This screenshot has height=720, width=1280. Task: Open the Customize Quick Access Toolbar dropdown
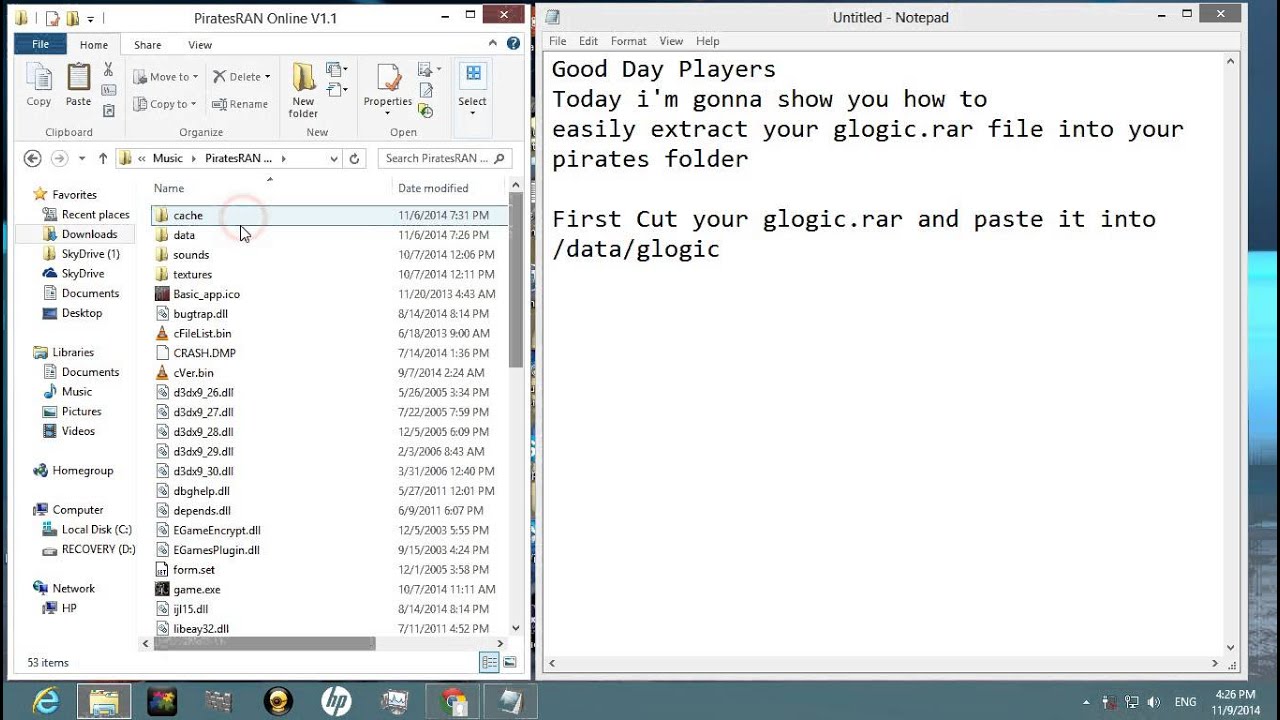(90, 18)
